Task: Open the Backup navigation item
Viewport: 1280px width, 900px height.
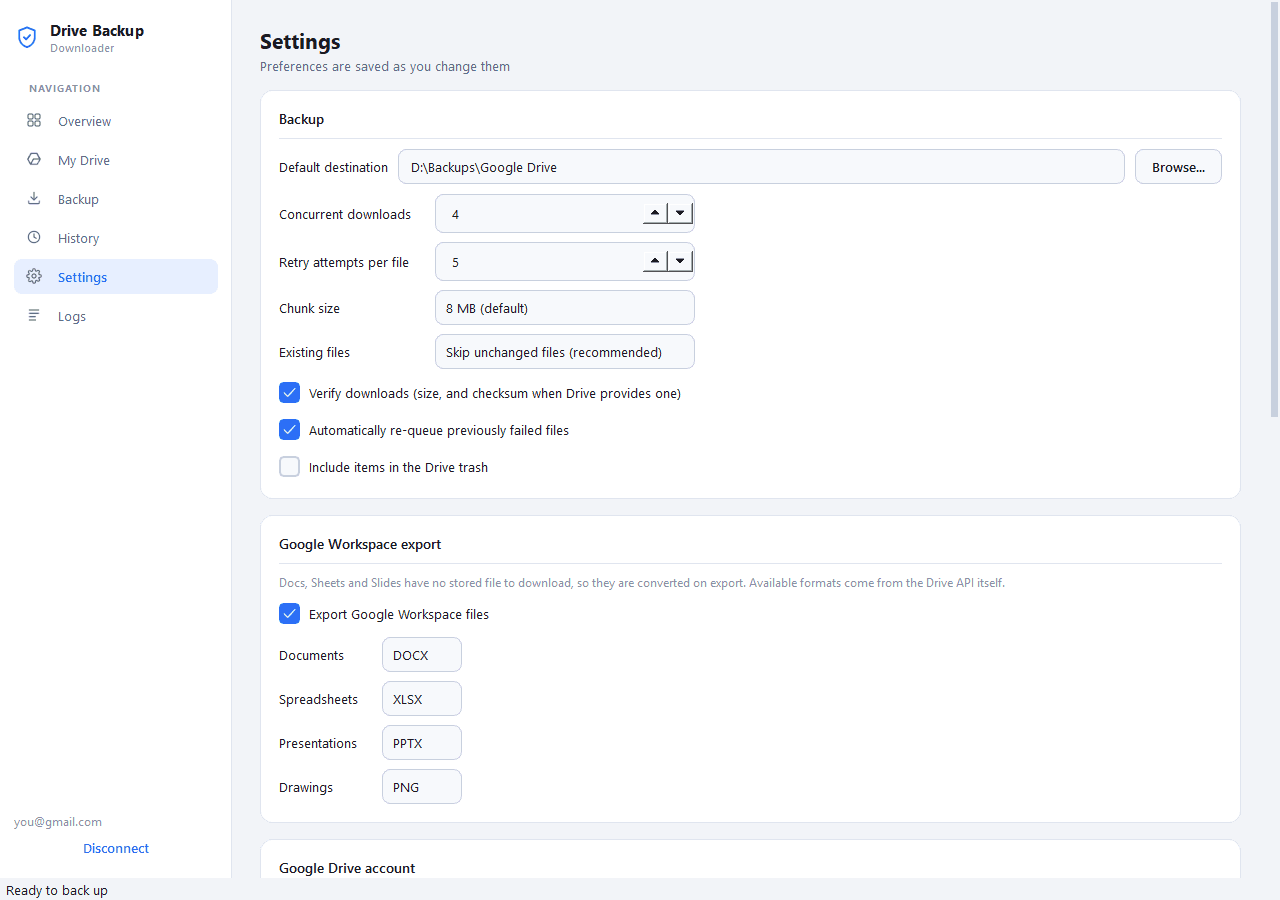Action: [x=116, y=199]
